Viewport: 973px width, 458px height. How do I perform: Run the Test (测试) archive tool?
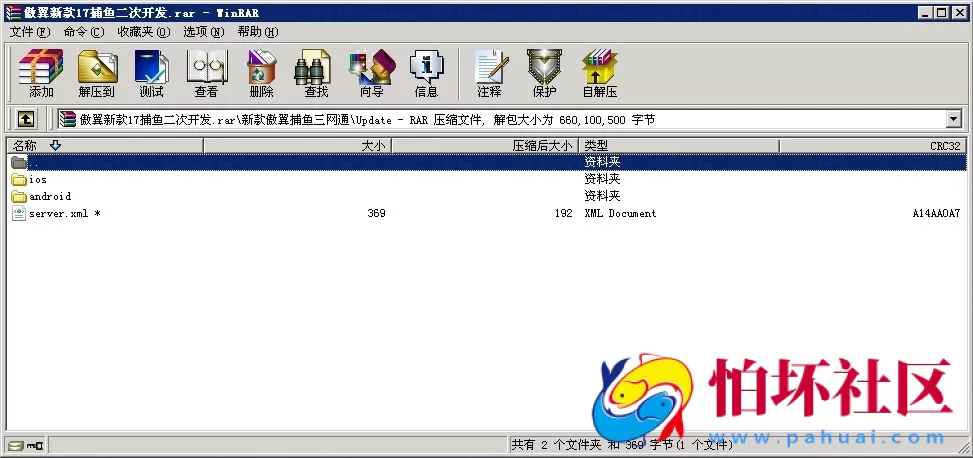click(151, 73)
